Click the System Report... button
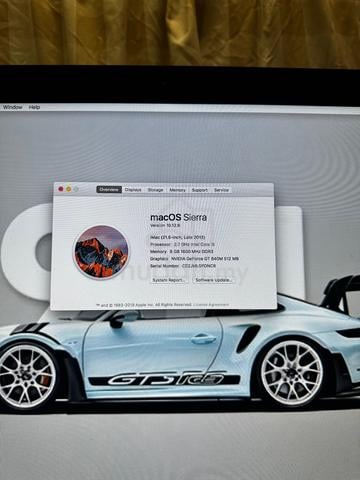 click(x=168, y=280)
